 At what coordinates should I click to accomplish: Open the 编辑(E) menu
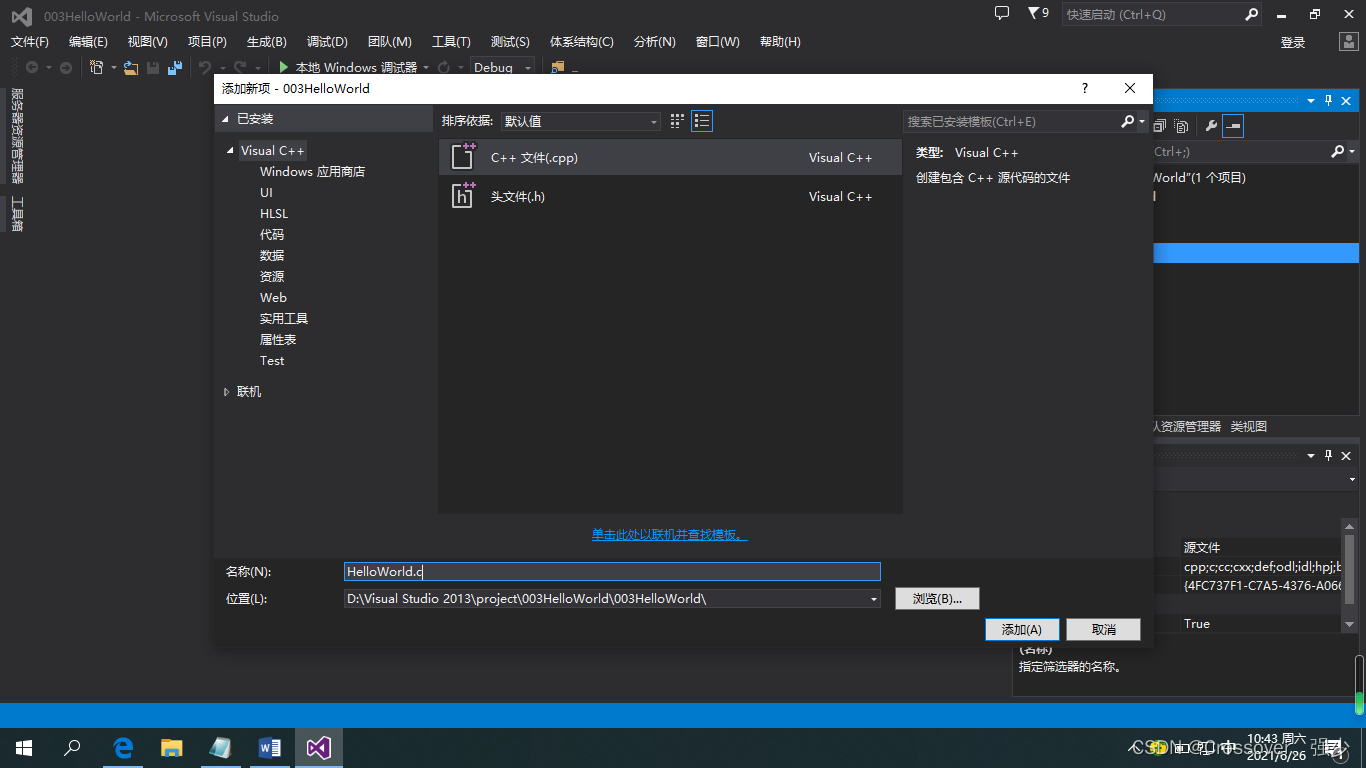pyautogui.click(x=88, y=42)
